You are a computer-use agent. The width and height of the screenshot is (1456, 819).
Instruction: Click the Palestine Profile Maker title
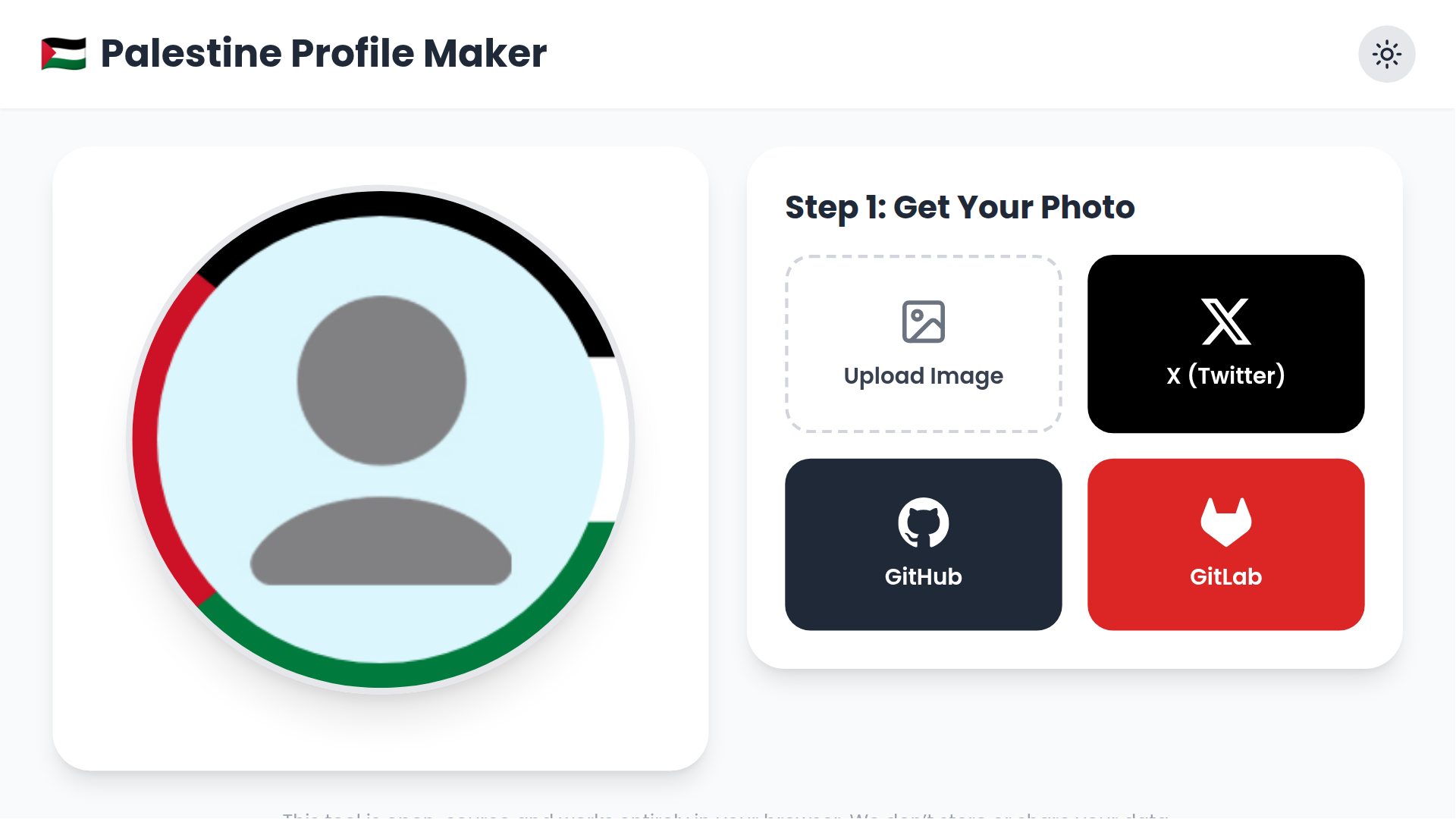point(323,54)
